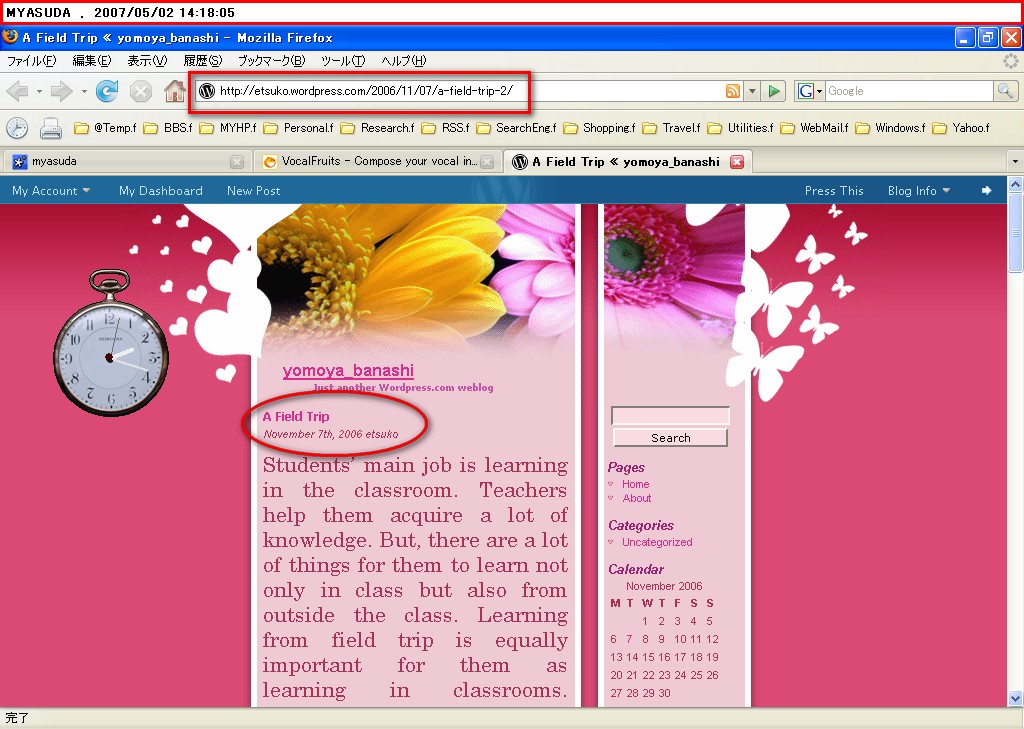The image size is (1024, 729).
Task: Click the search magnifier icon
Action: pos(1005,91)
